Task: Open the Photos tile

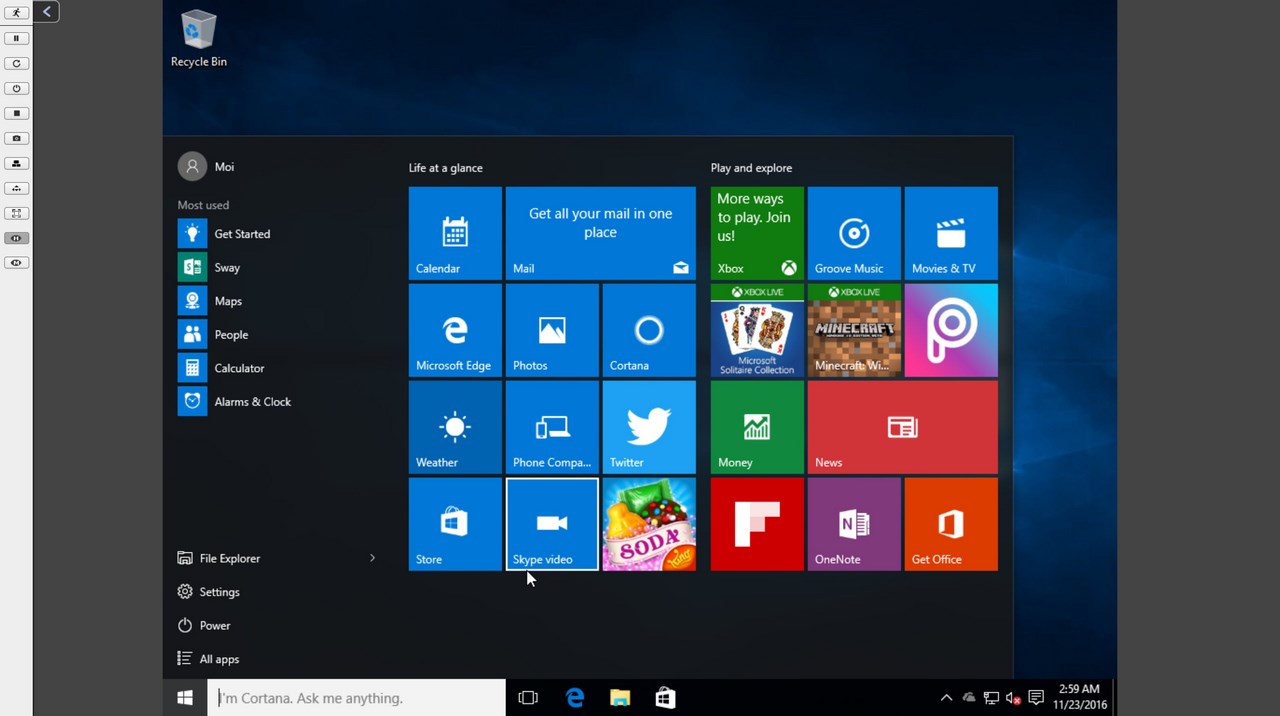Action: 552,330
